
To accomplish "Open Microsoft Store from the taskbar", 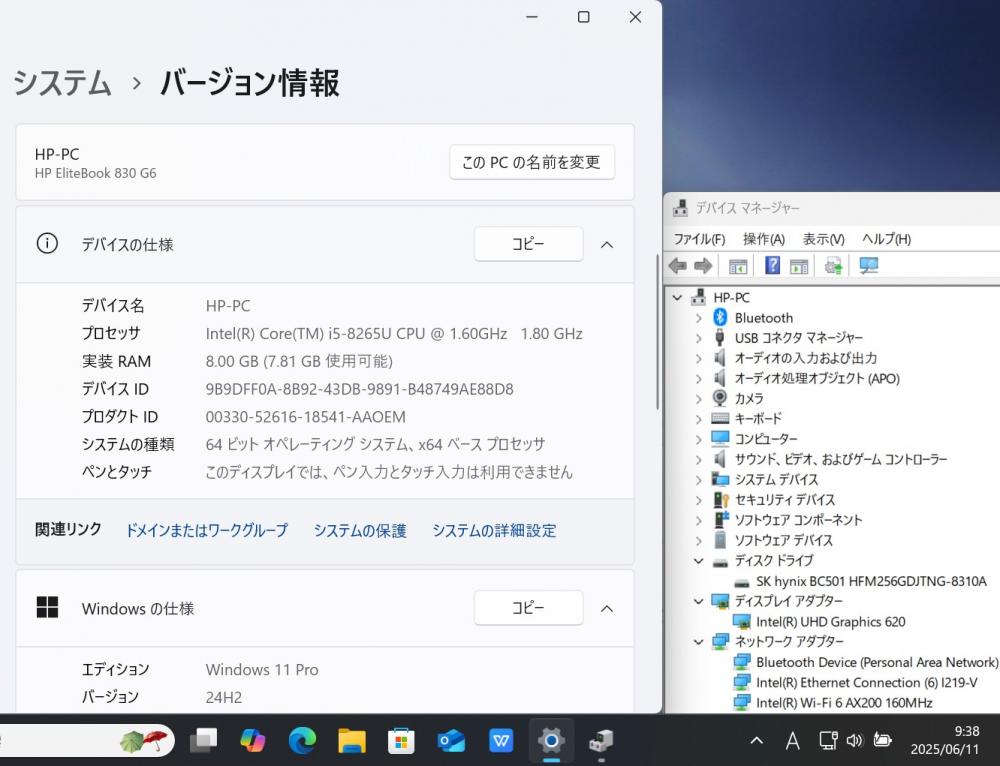I will point(401,741).
